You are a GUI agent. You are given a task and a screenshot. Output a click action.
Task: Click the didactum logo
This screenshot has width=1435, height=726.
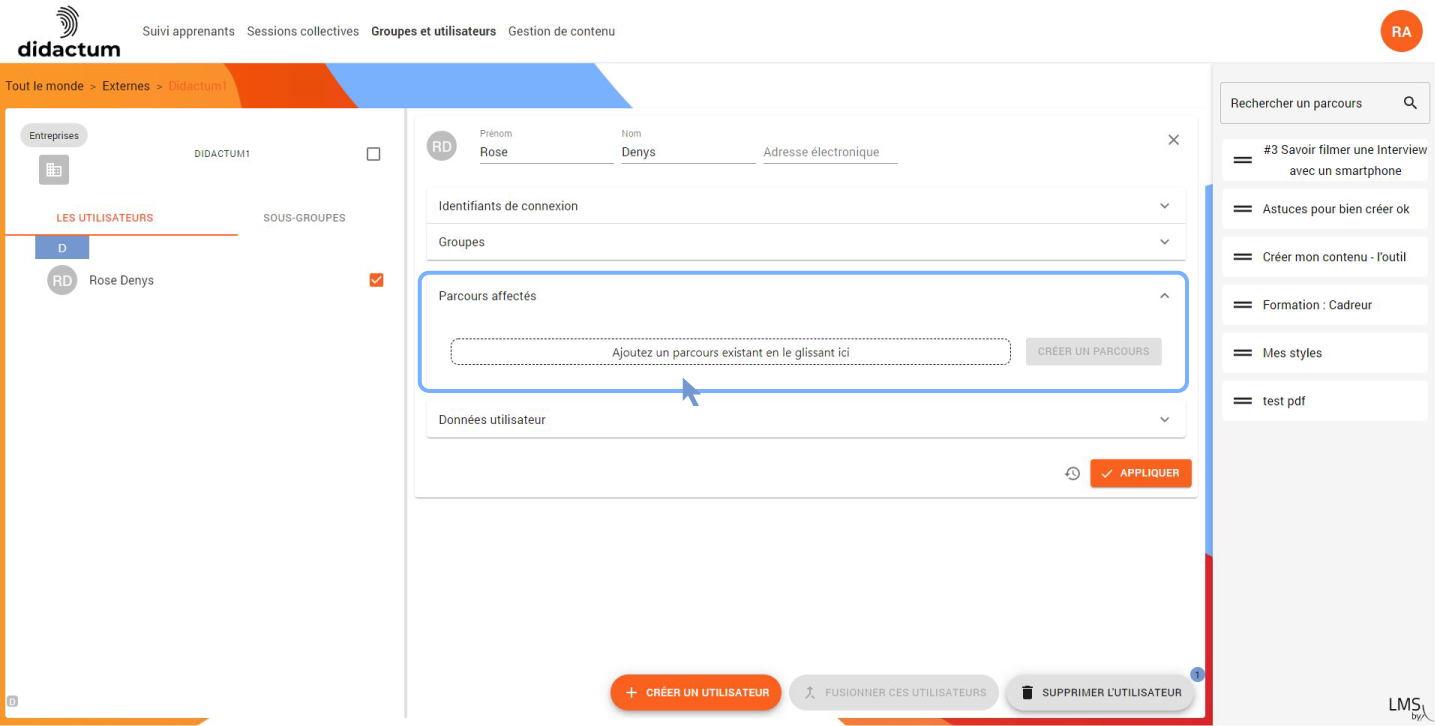point(69,32)
